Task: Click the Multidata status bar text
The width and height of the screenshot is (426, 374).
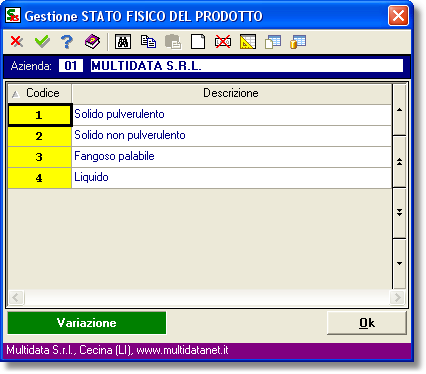Action: 117,350
